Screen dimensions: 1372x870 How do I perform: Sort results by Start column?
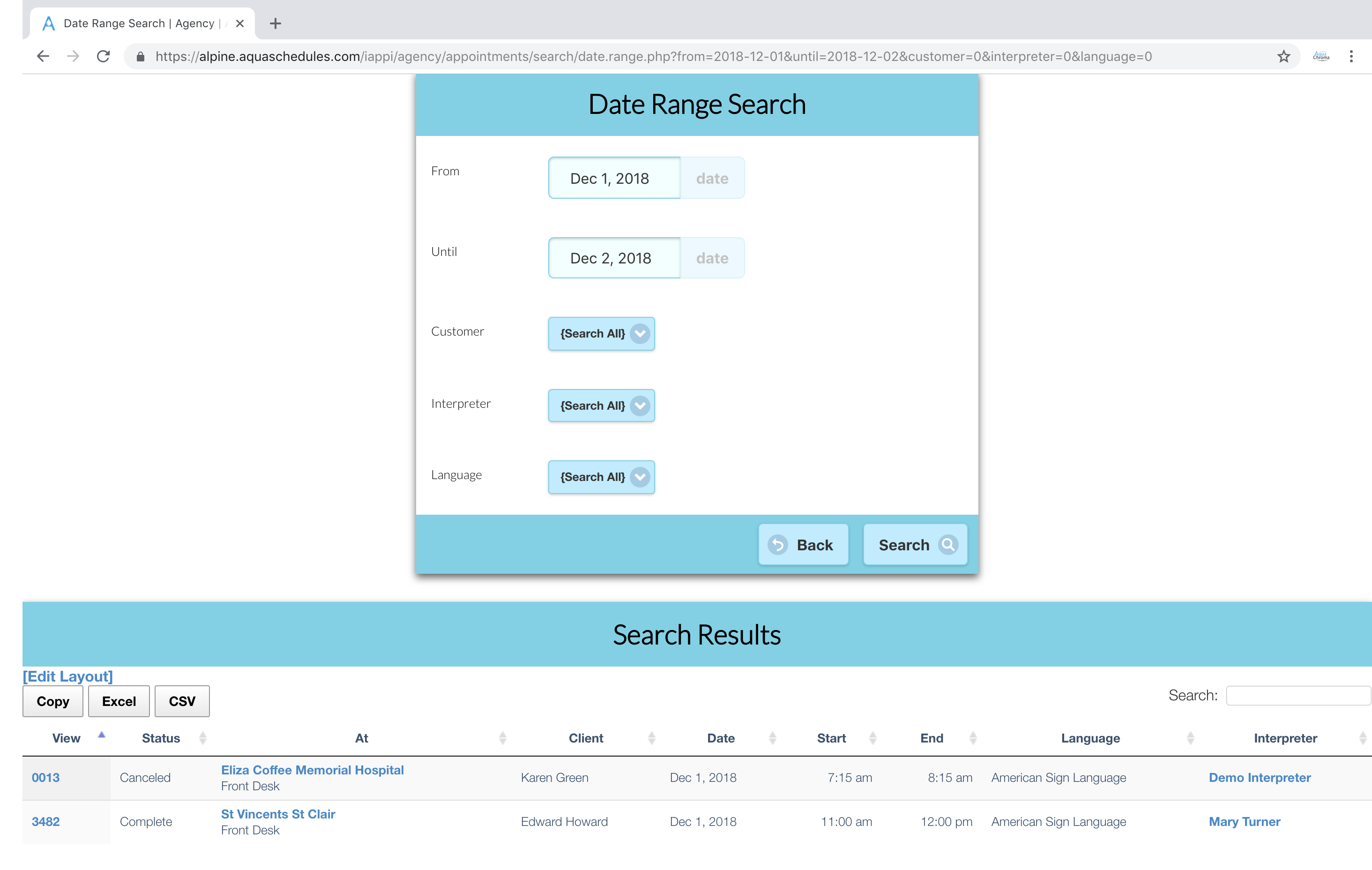coord(831,738)
